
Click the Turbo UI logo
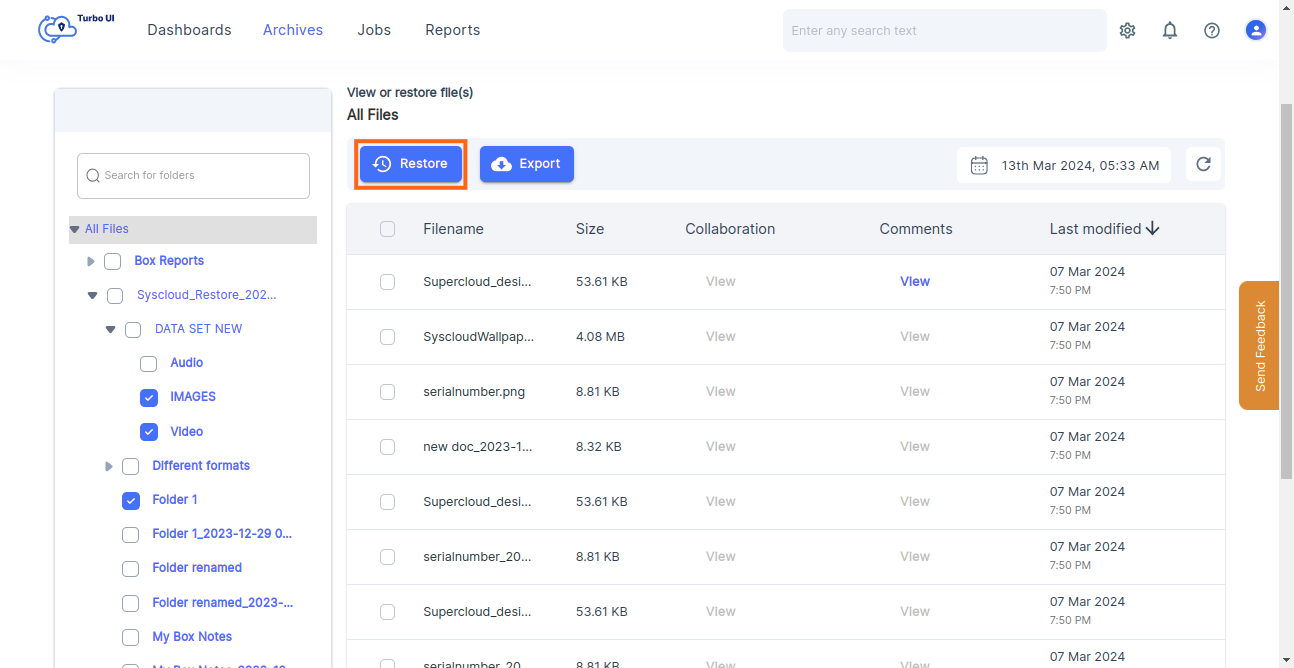click(x=76, y=28)
